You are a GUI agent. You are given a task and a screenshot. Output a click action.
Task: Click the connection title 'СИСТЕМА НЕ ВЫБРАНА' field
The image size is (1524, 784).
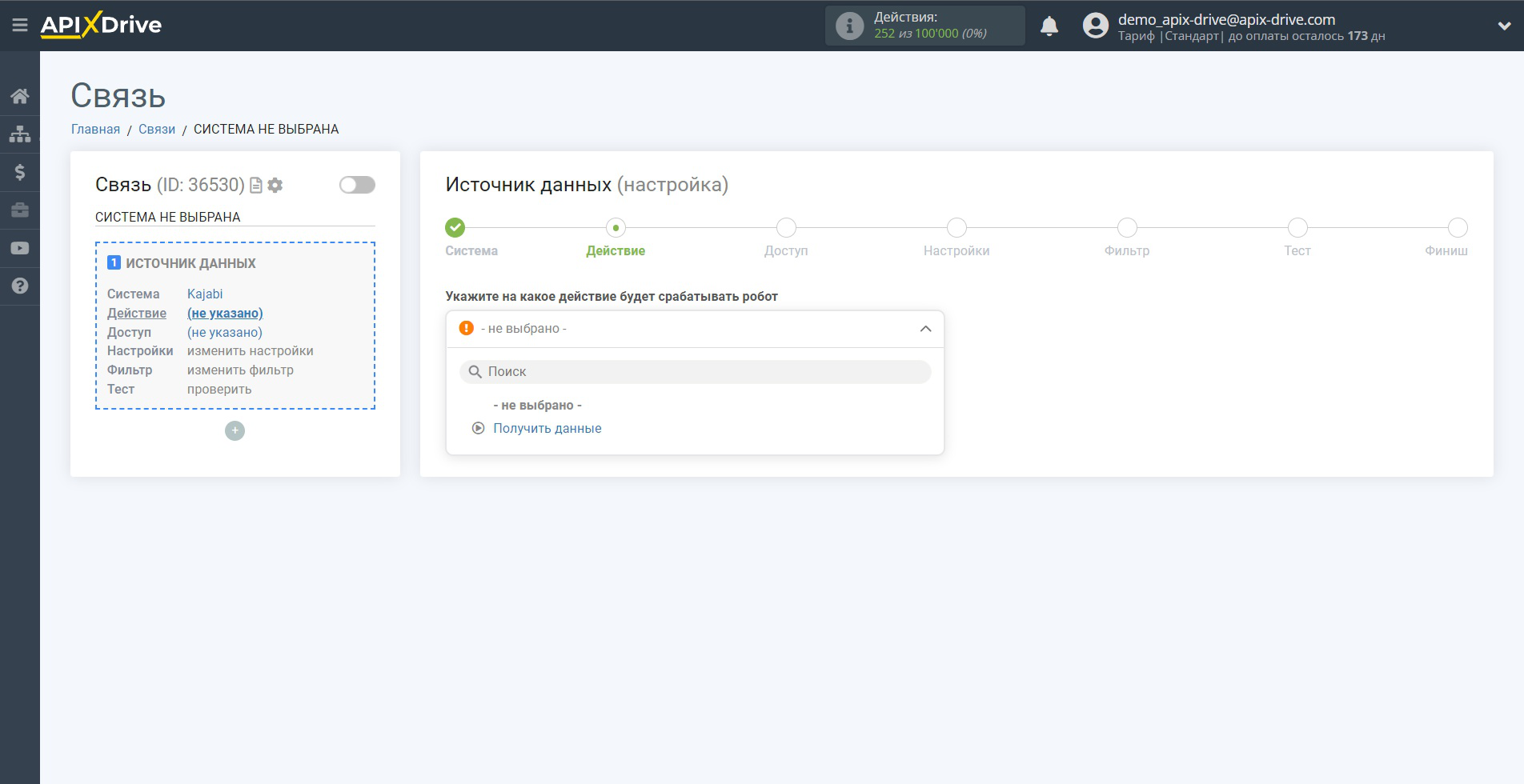point(235,217)
